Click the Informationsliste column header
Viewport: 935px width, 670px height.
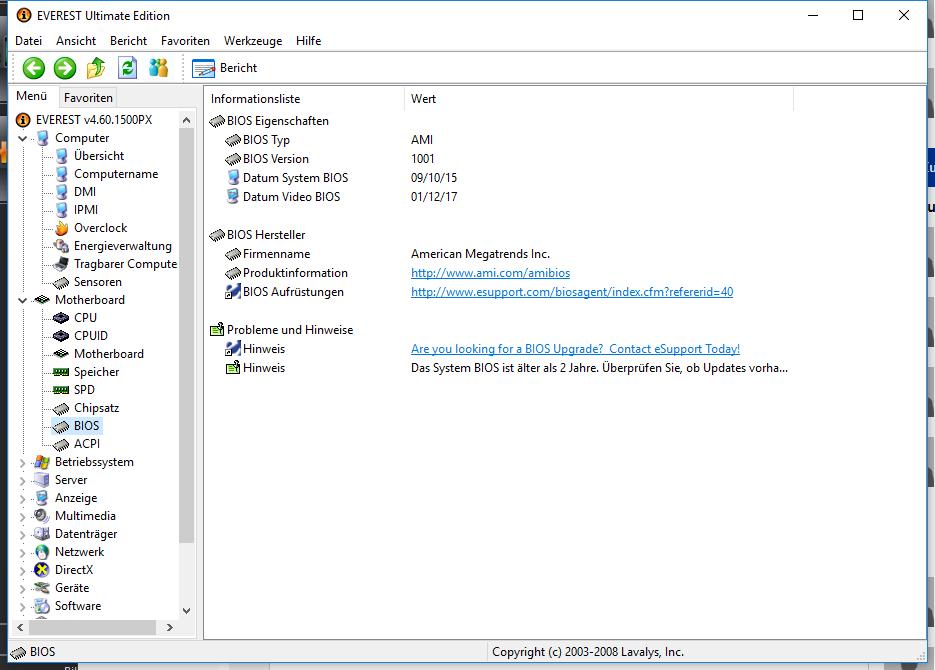coord(304,99)
